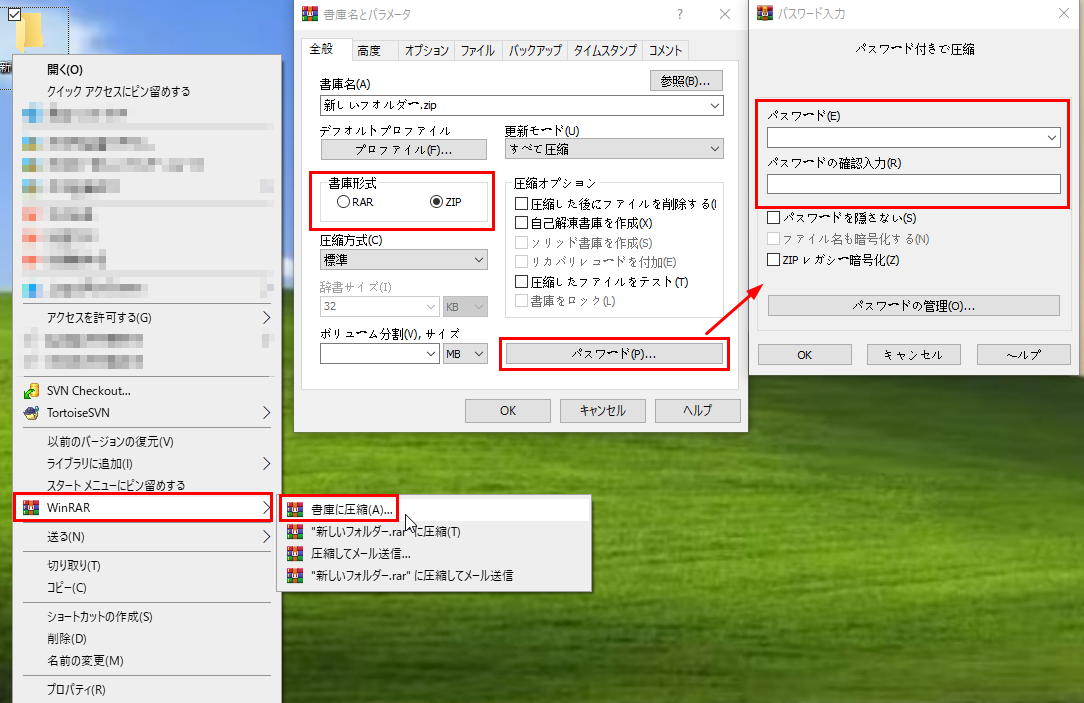Click パスワードの管理(O)... button
This screenshot has width=1084, height=703.
[913, 306]
